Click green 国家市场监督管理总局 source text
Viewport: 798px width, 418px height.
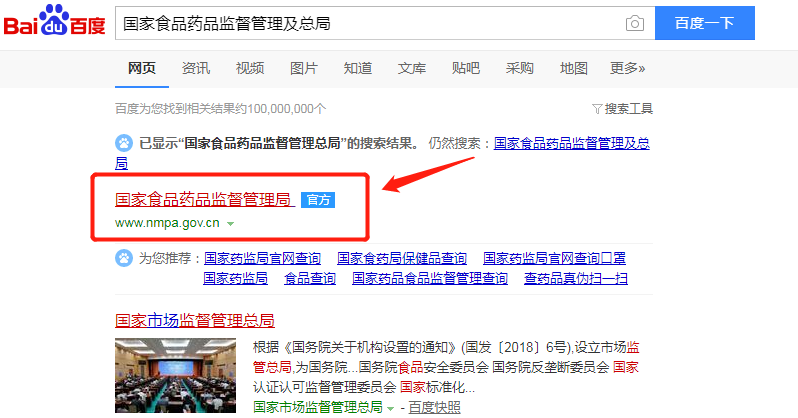pos(318,407)
